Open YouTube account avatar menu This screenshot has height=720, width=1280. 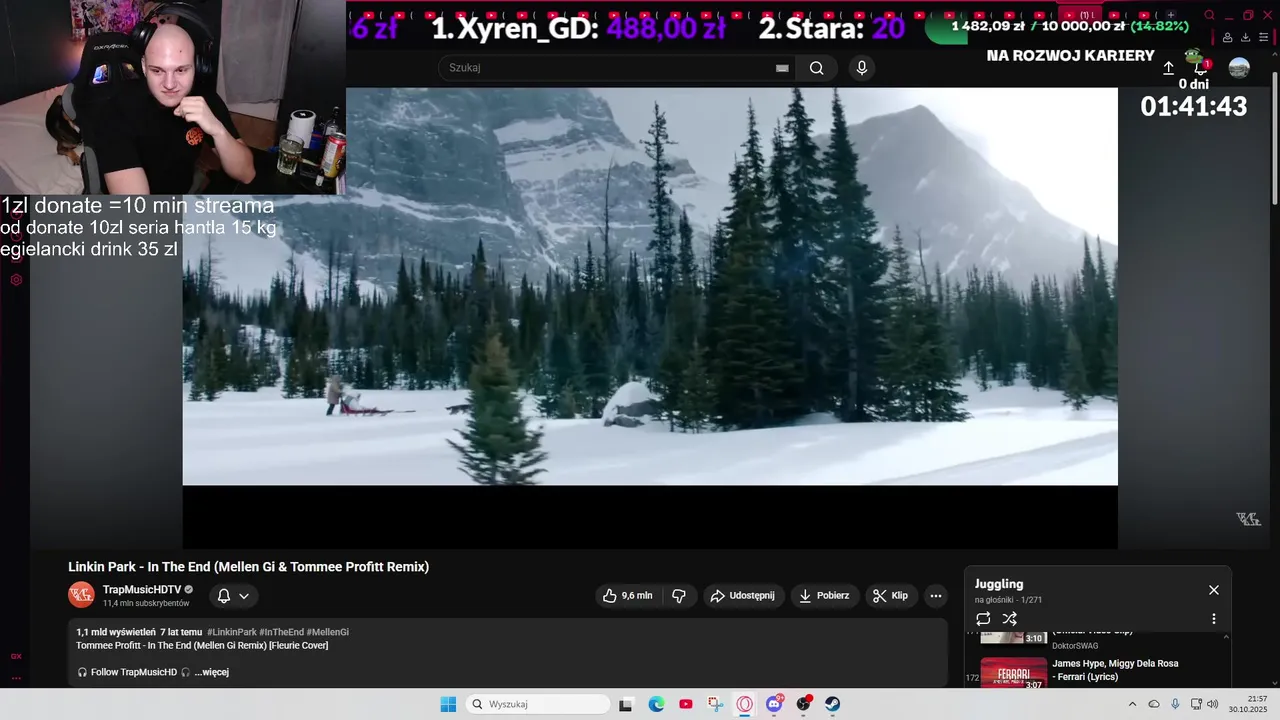pos(1239,68)
